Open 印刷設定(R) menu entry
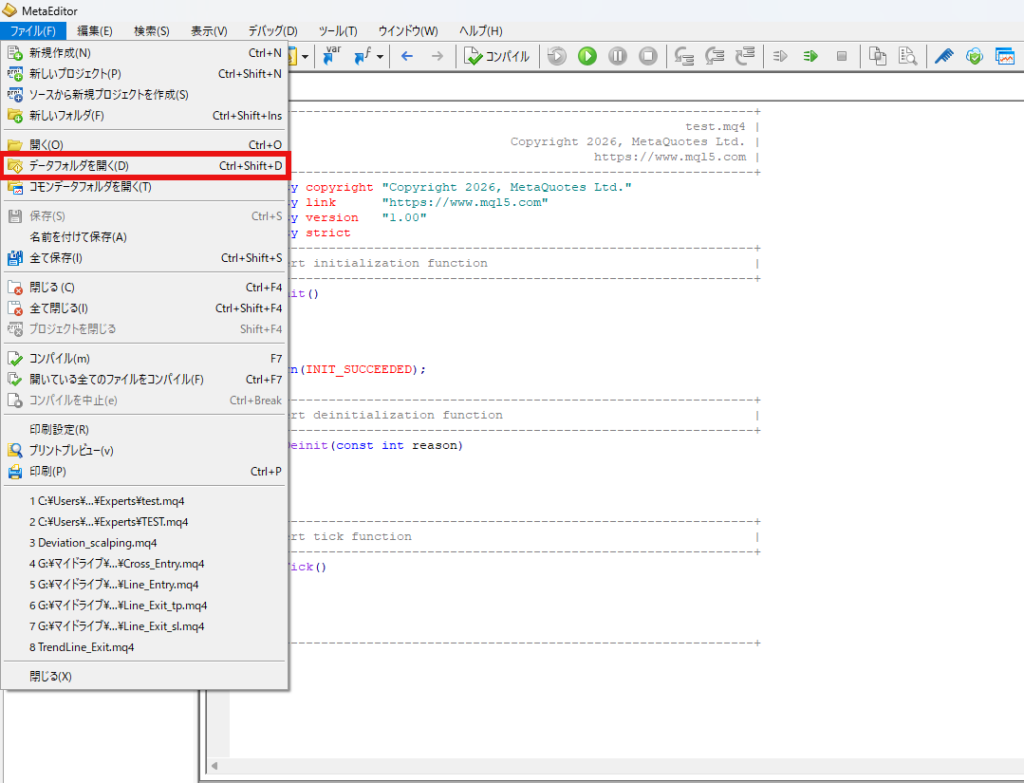 (x=144, y=430)
